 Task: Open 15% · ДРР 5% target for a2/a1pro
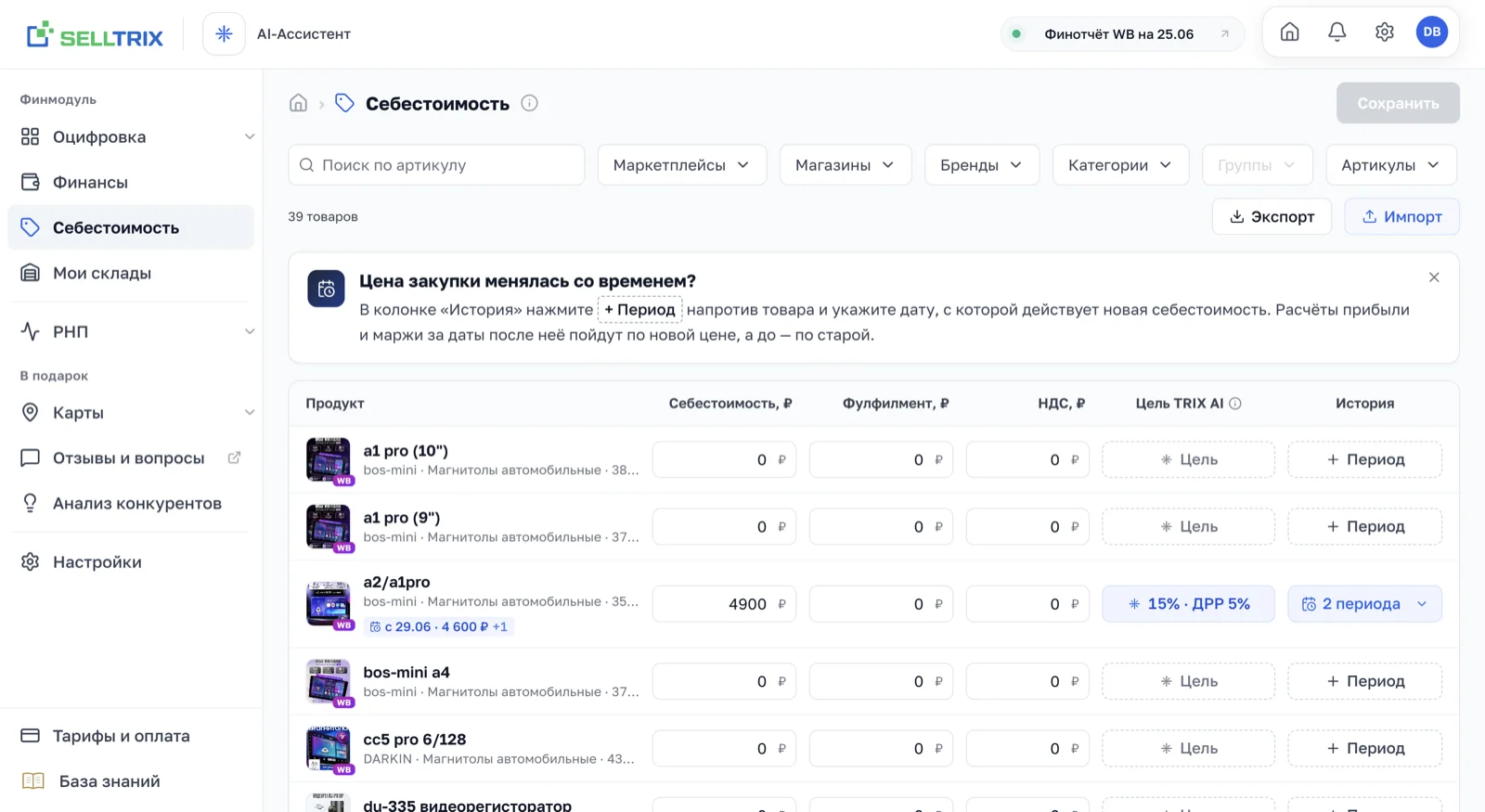1188,604
